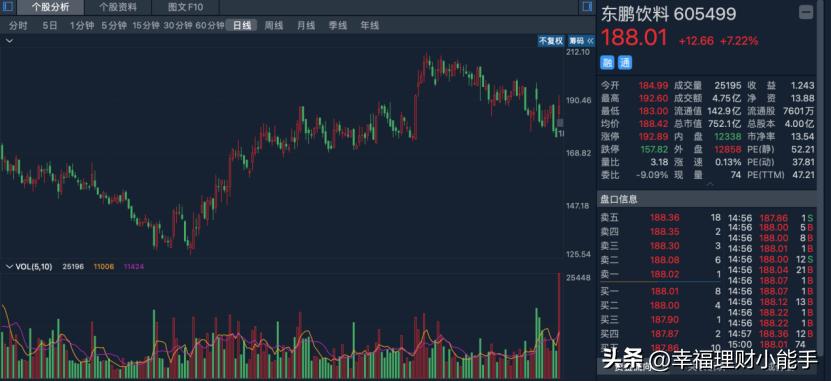
Task: Click the 委比 value -9.09%
Action: tap(652, 175)
